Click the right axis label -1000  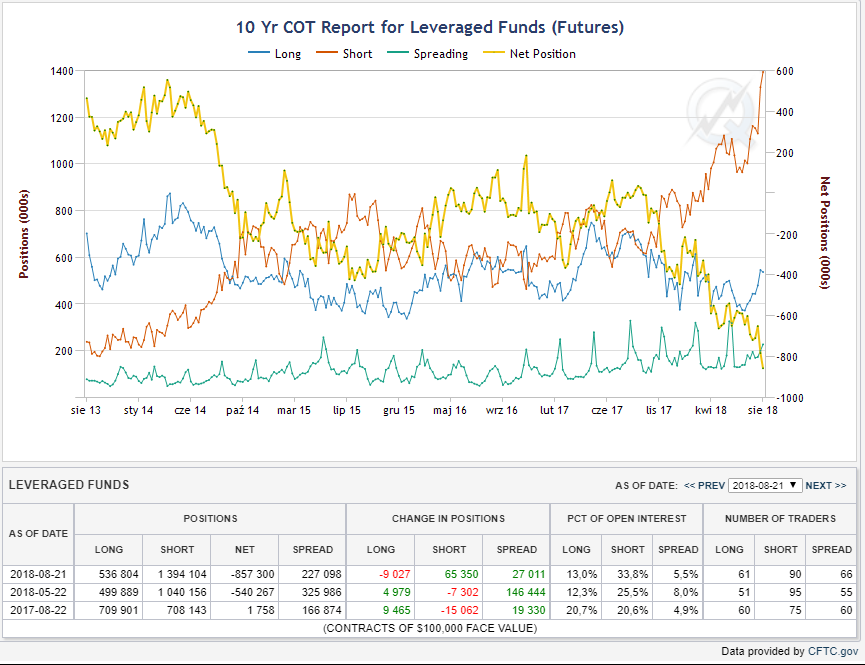tap(790, 398)
